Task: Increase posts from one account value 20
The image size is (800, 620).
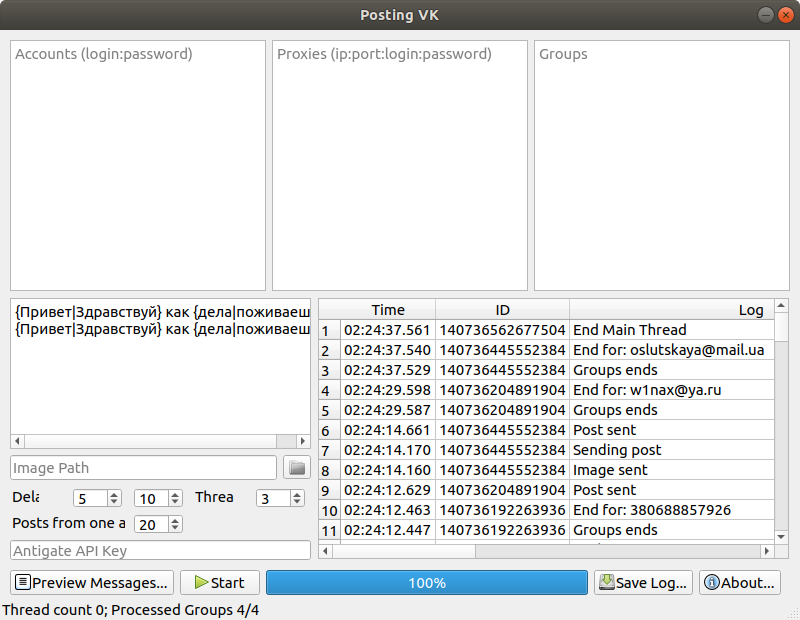Action: (175, 520)
